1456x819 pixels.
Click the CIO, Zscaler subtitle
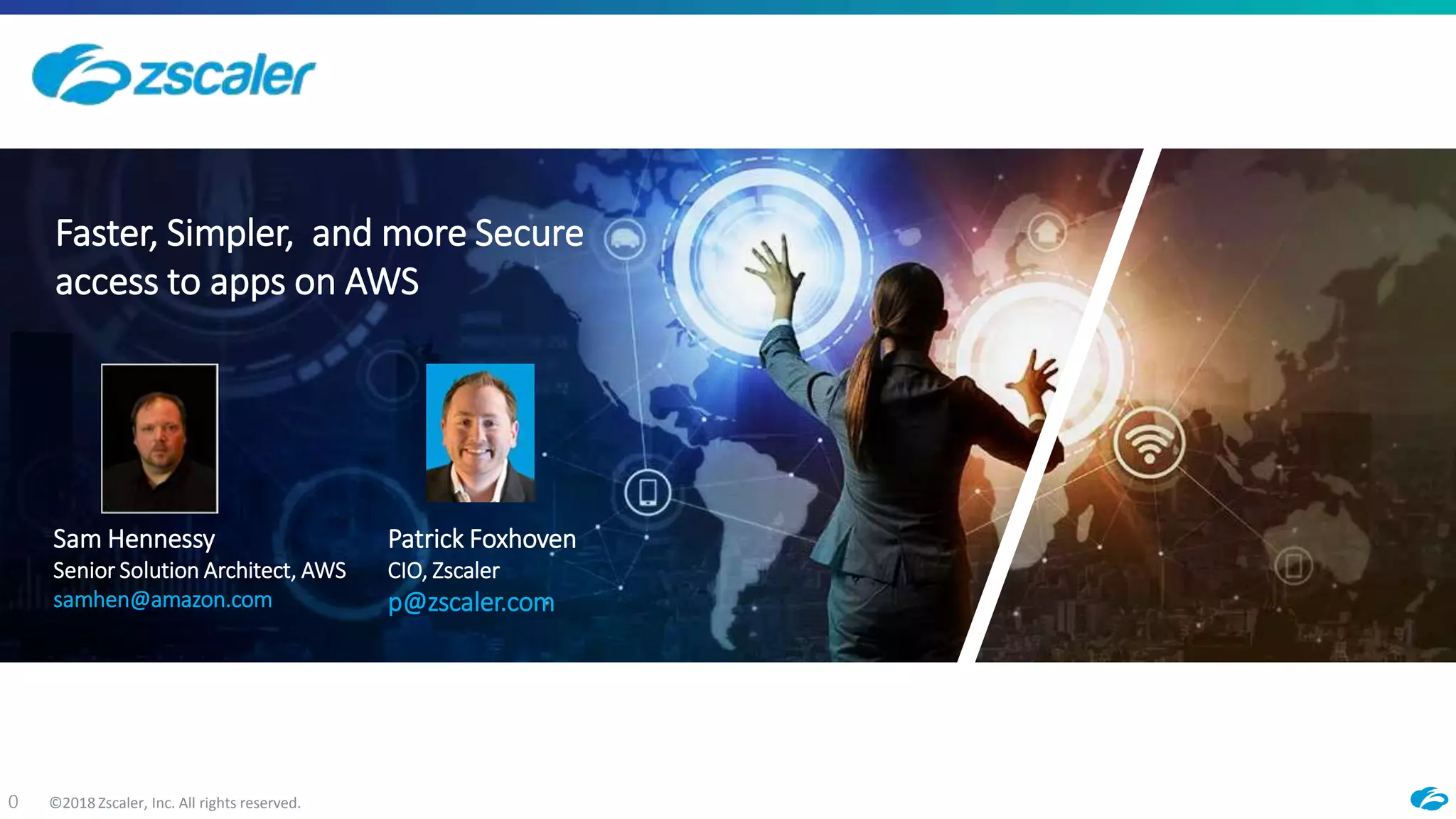click(444, 570)
